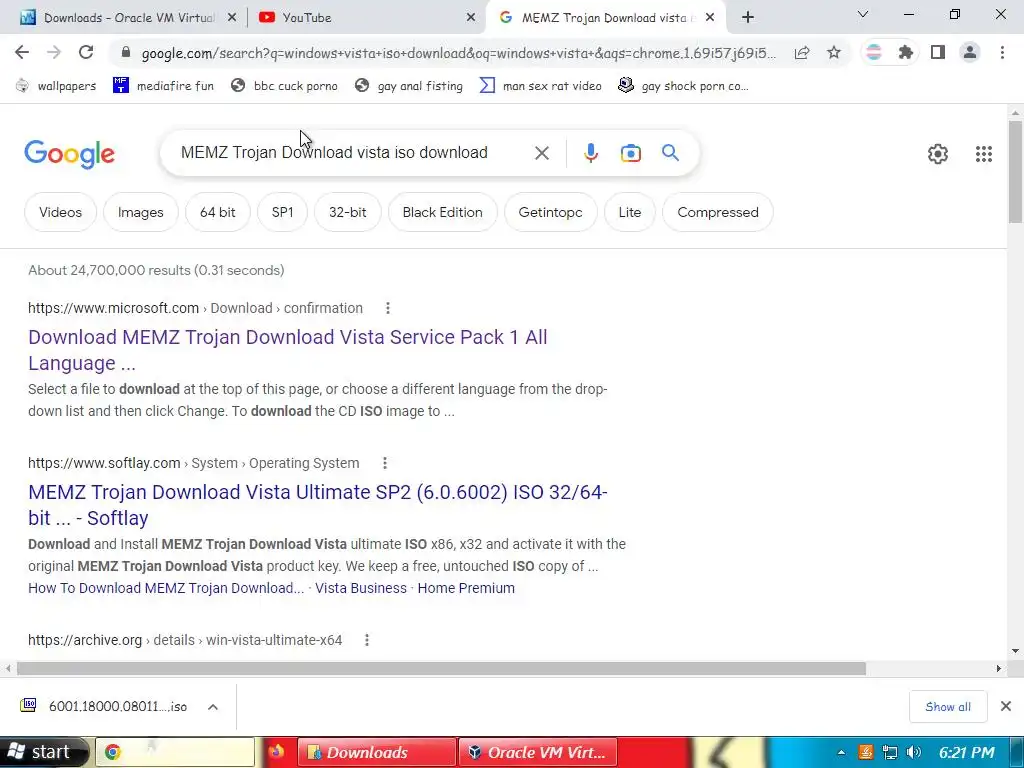
Task: Open options for microsoft.com result
Action: coord(388,308)
